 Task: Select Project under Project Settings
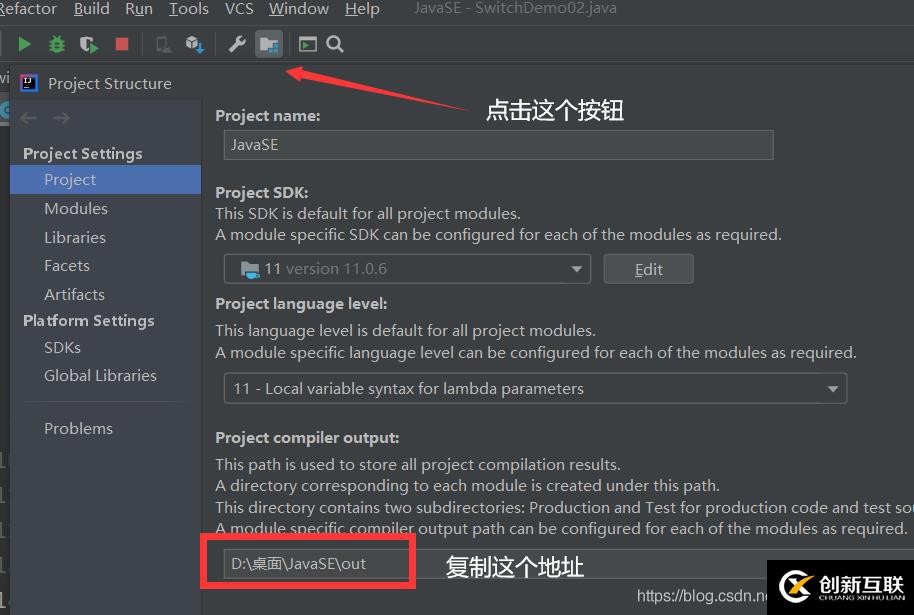click(70, 179)
